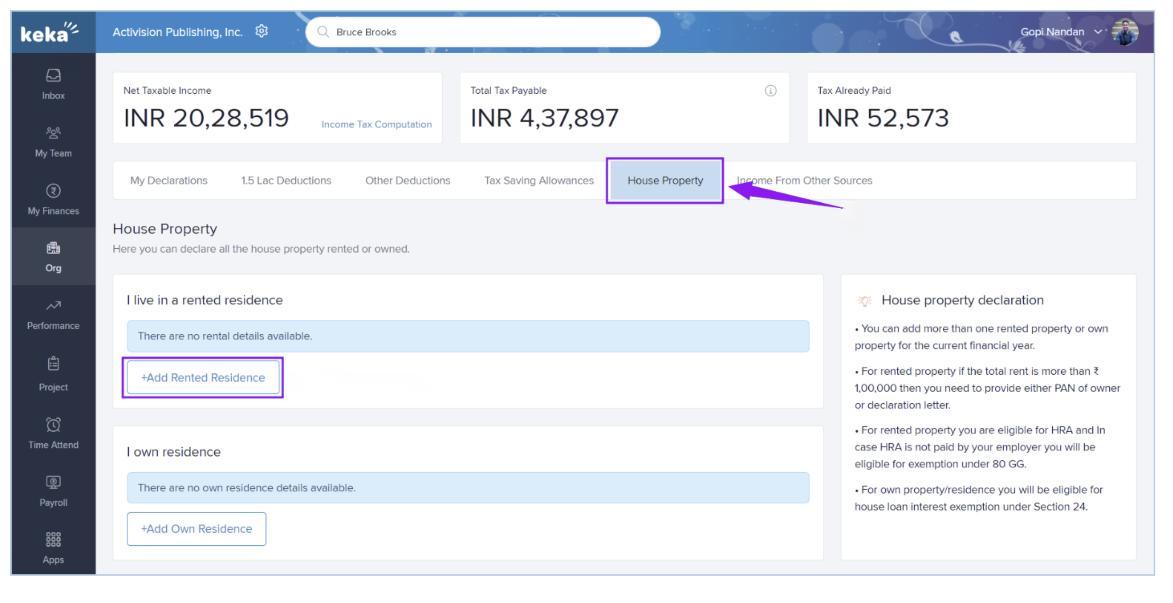This screenshot has width=1173, height=603.
Task: Open Tax Saving Allowances tab
Action: 539,181
